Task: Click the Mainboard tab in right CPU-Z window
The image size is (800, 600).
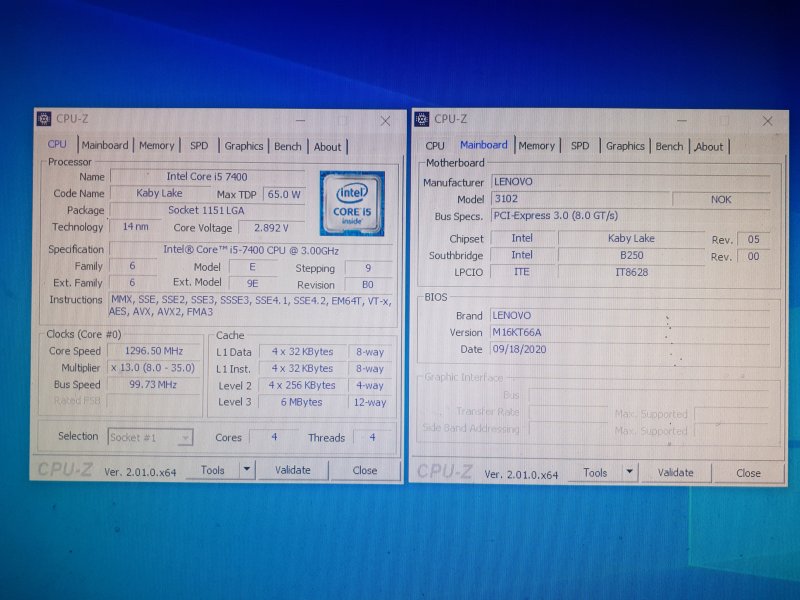Action: (484, 145)
